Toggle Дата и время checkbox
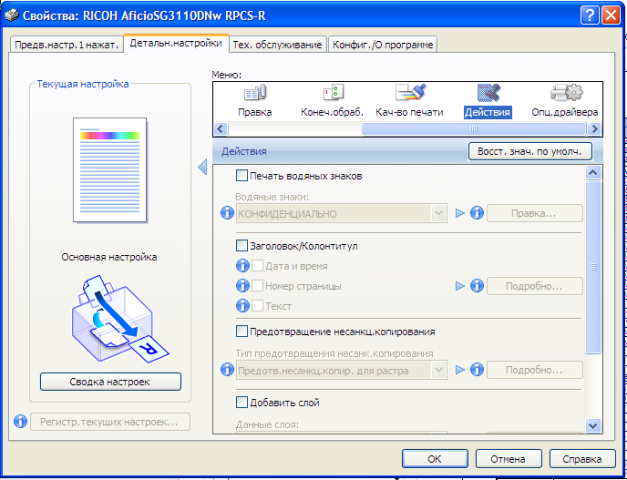 (x=257, y=266)
